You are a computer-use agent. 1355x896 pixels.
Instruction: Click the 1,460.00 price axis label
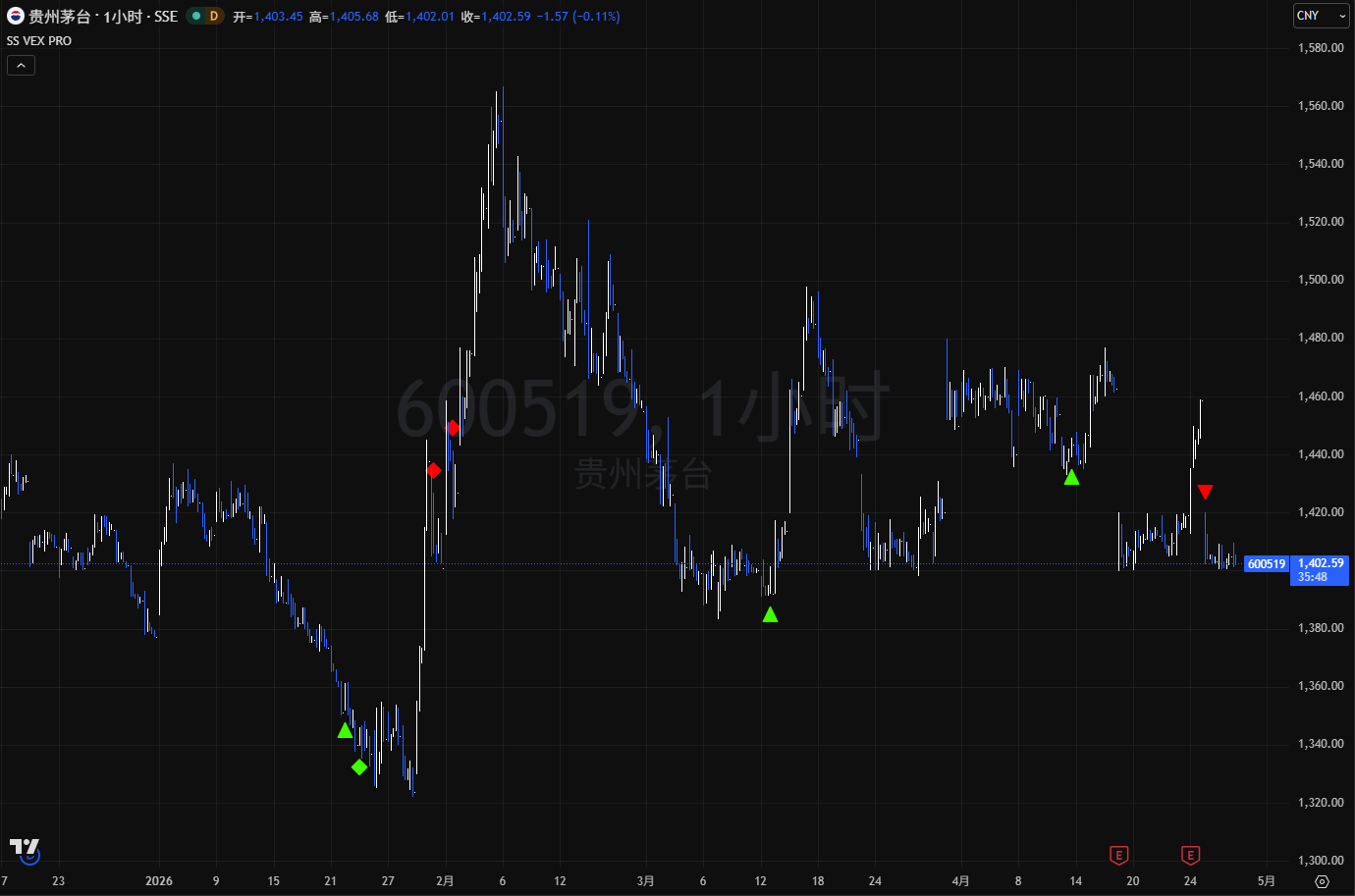click(x=1321, y=396)
